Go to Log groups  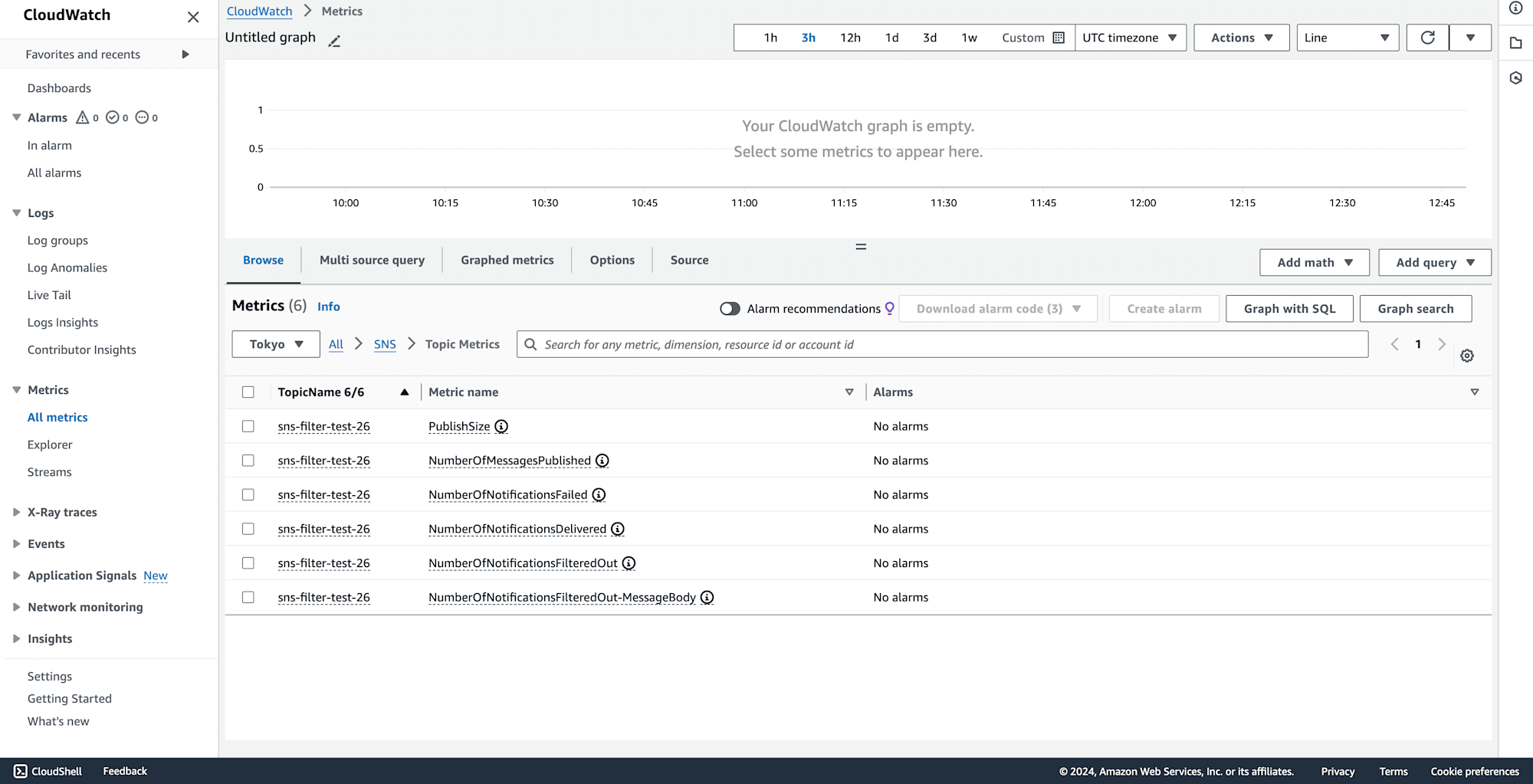pyautogui.click(x=57, y=240)
